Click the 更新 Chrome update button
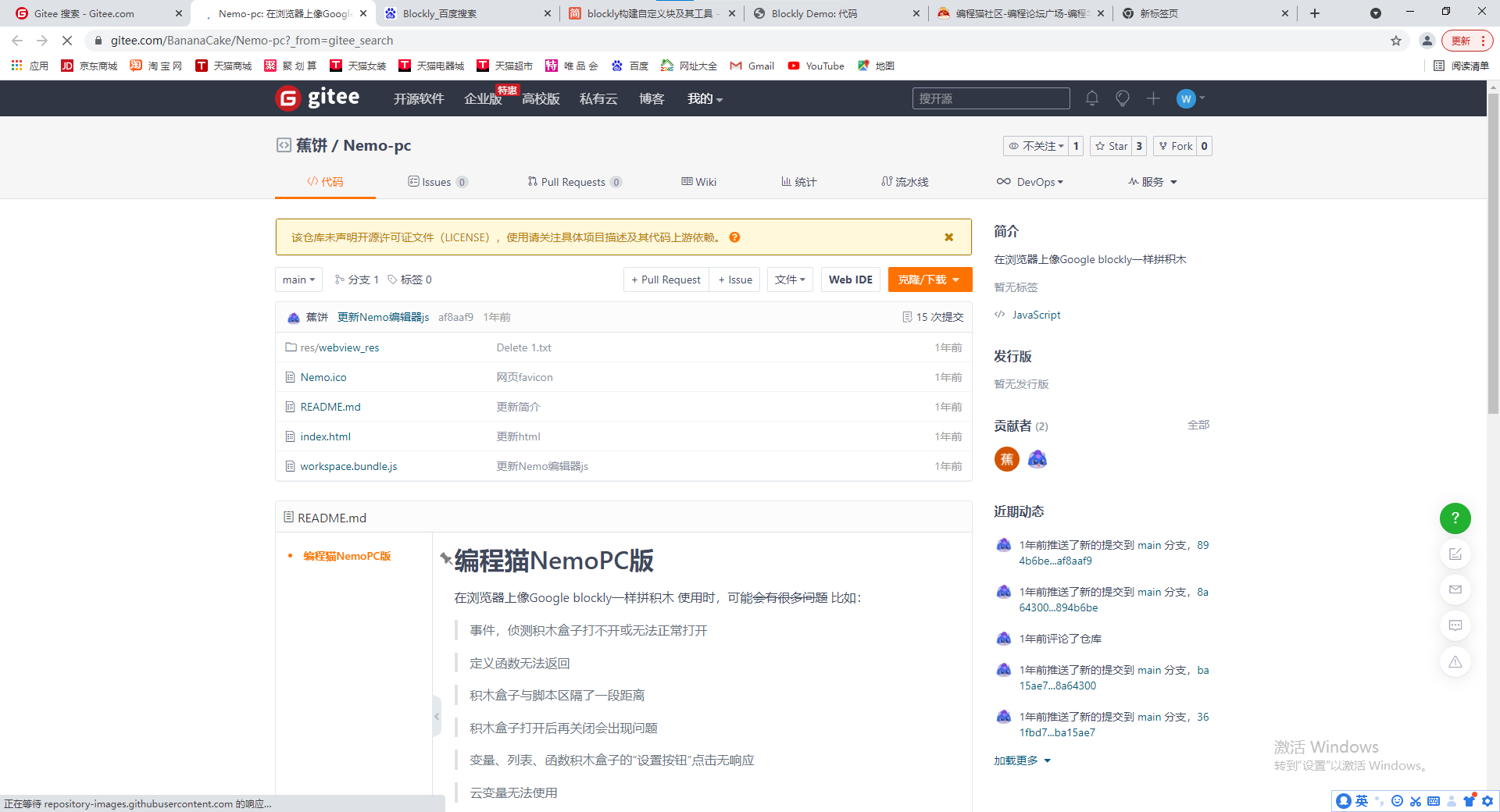Image resolution: width=1500 pixels, height=812 pixels. click(x=1467, y=41)
